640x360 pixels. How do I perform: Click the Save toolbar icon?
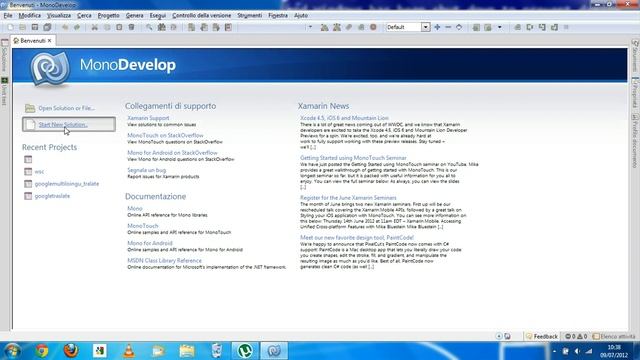(35, 27)
